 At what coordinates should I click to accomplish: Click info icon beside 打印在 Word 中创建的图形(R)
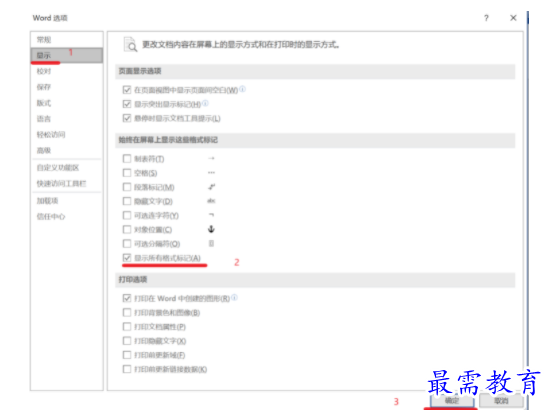[234, 297]
